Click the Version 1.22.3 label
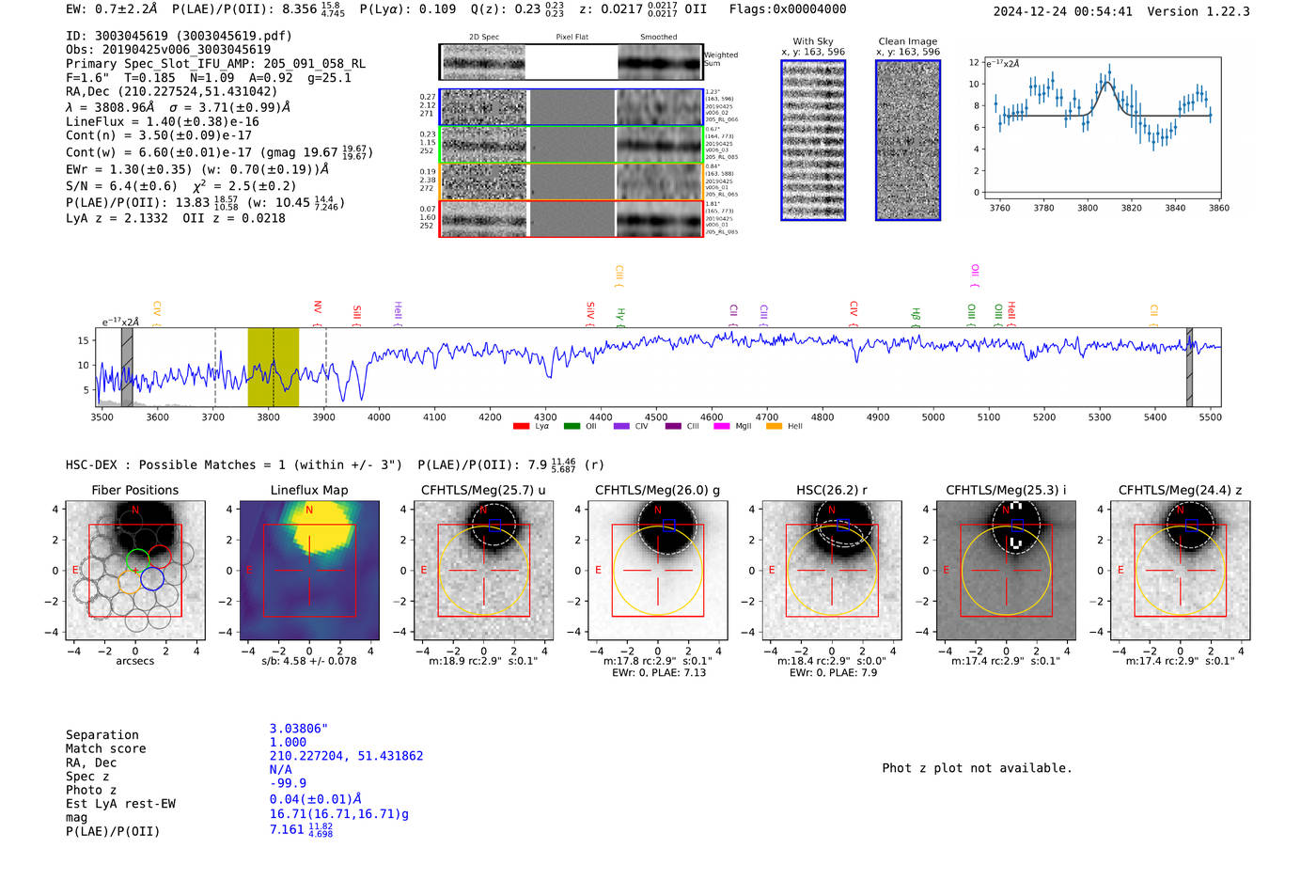This screenshot has width=1316, height=896. [1200, 11]
